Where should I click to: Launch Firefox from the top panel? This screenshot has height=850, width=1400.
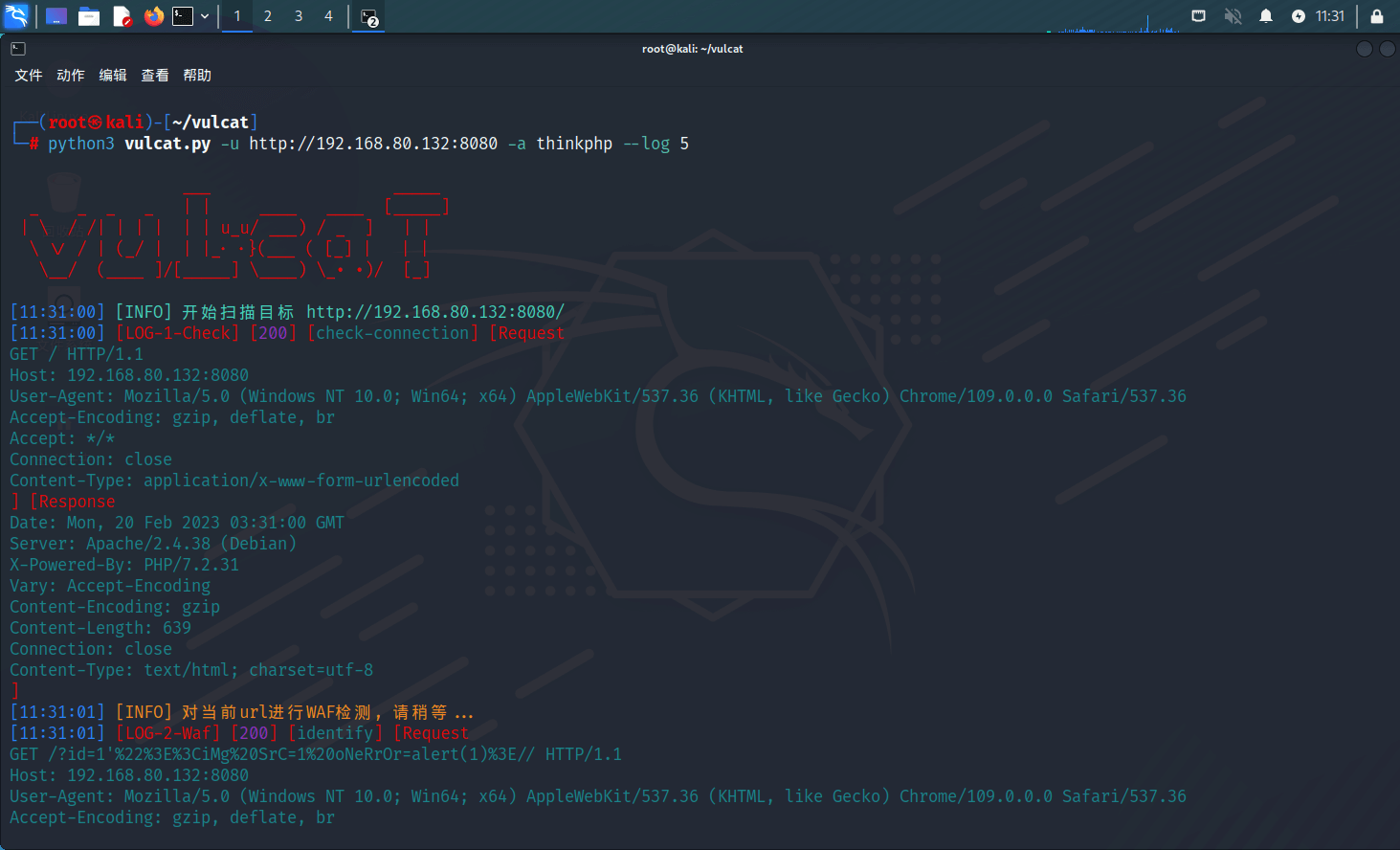pyautogui.click(x=153, y=16)
